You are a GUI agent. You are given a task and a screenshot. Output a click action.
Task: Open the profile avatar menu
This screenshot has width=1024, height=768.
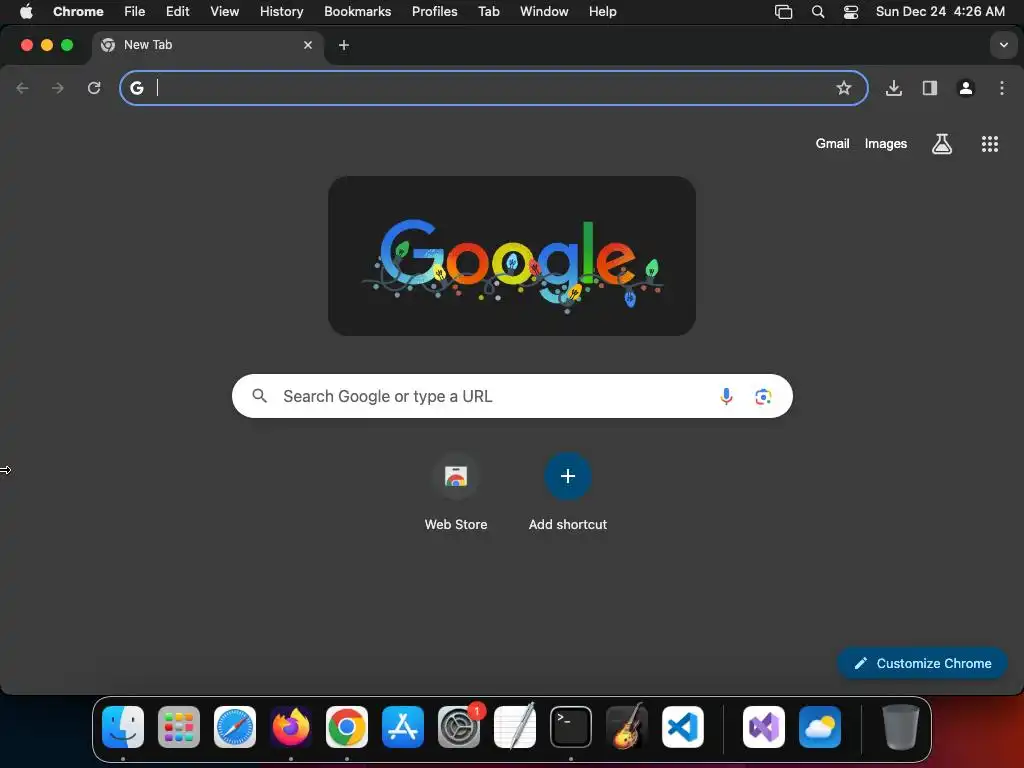pyautogui.click(x=966, y=88)
